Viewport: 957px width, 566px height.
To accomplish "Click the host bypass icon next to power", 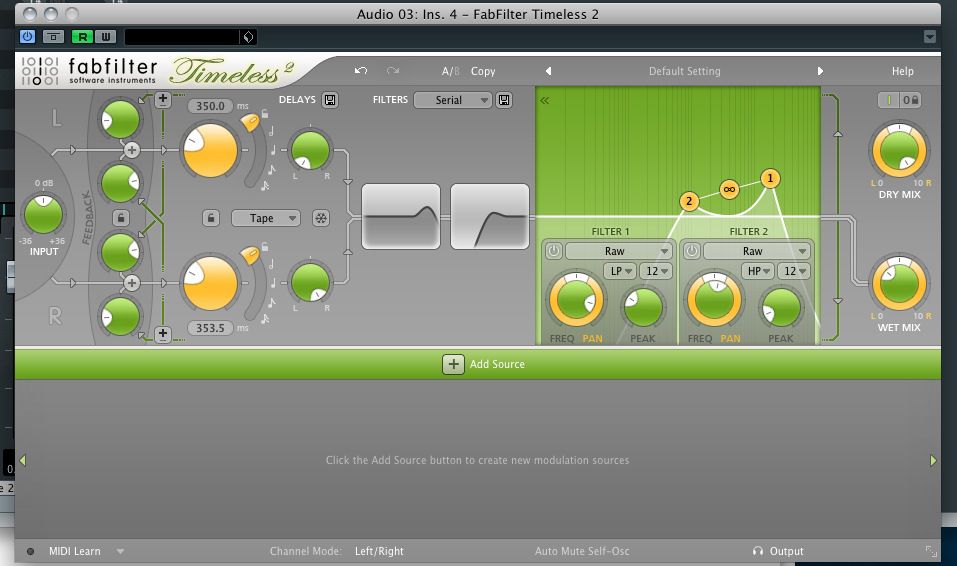I will coord(53,37).
